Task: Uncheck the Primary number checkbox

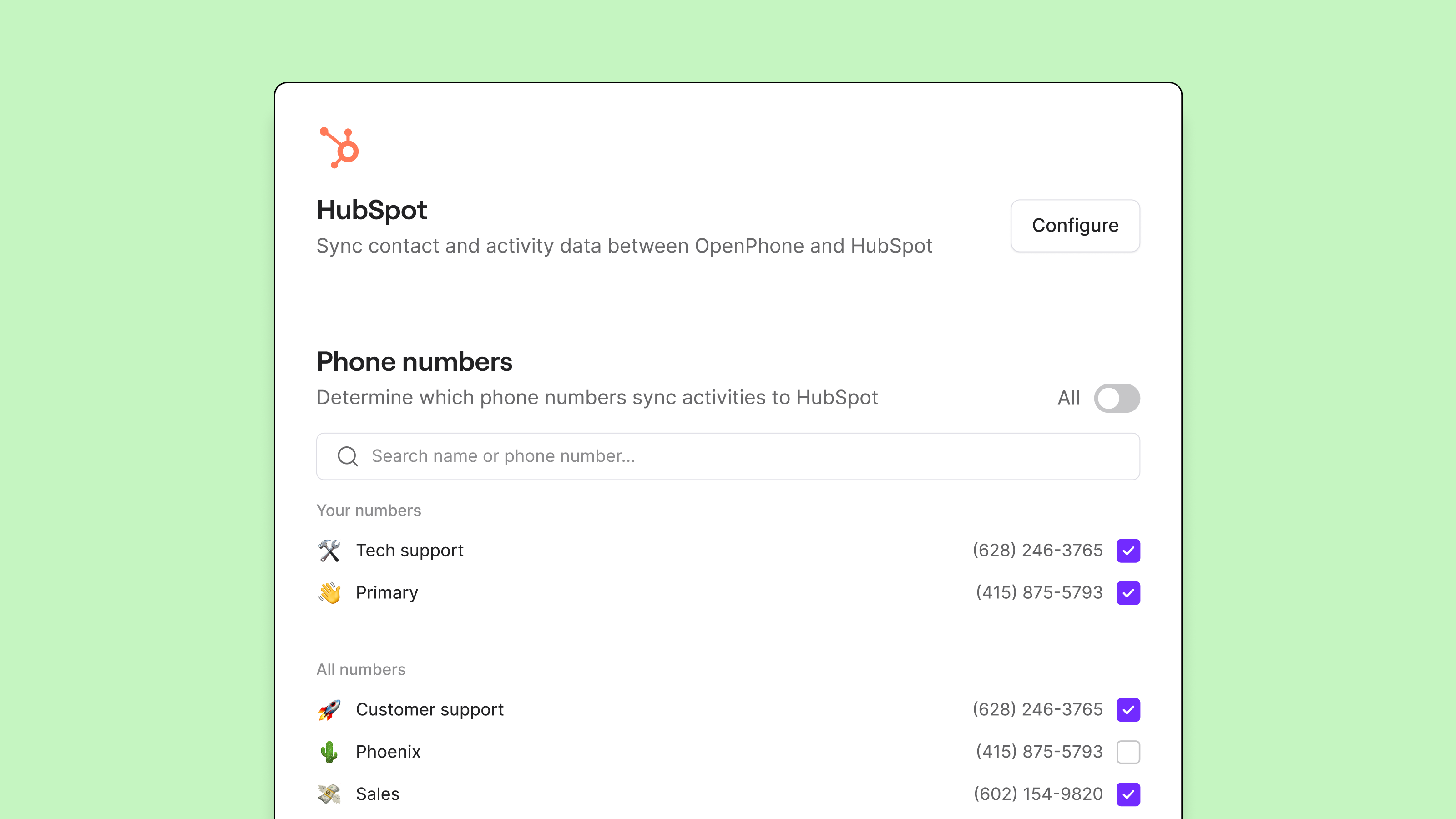Action: pos(1128,593)
